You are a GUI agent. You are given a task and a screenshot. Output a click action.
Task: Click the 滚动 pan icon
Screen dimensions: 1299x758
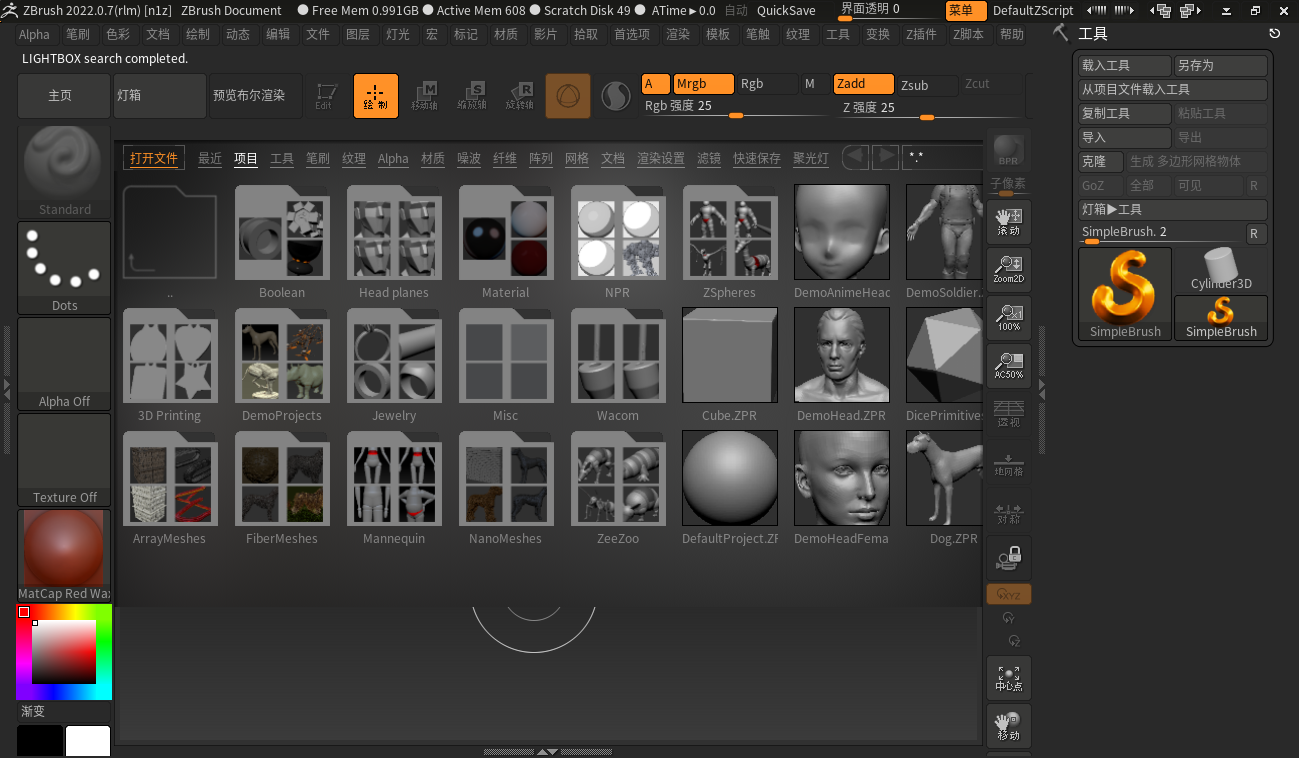click(x=1008, y=221)
